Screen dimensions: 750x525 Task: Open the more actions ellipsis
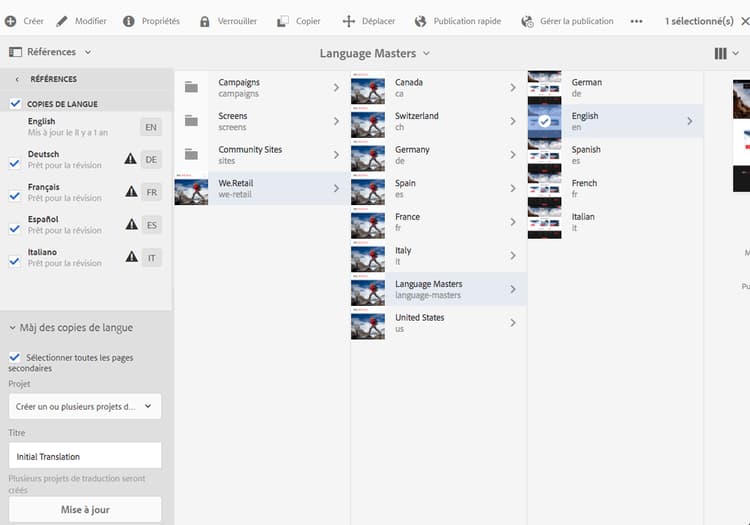[x=636, y=21]
